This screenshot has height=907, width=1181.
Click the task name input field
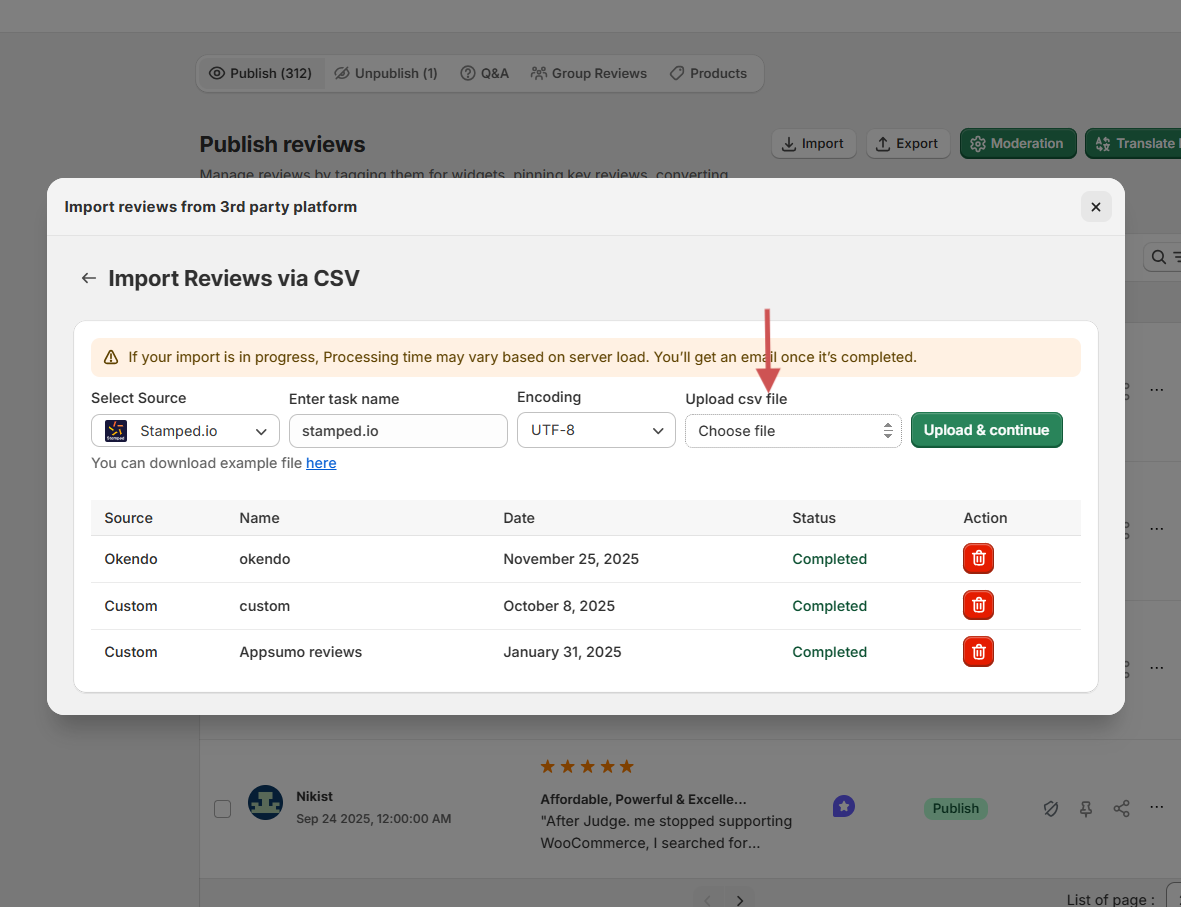pyautogui.click(x=398, y=431)
